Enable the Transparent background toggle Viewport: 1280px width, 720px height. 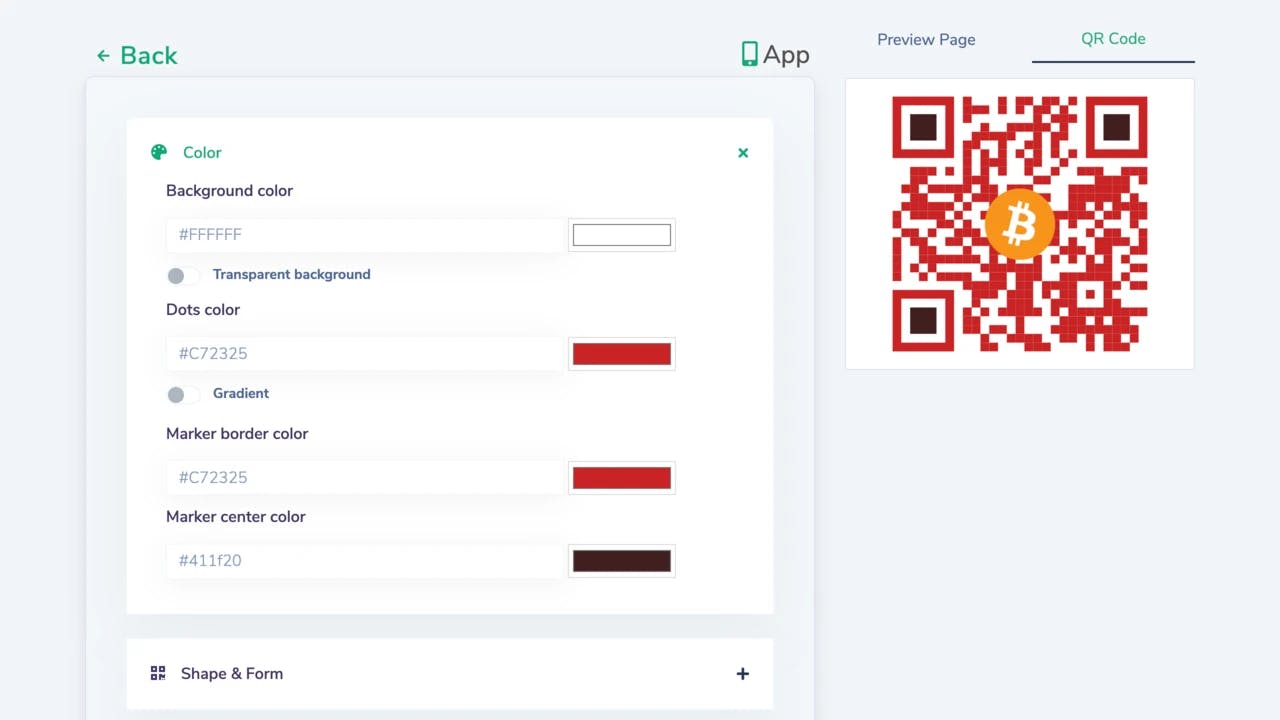pos(182,275)
